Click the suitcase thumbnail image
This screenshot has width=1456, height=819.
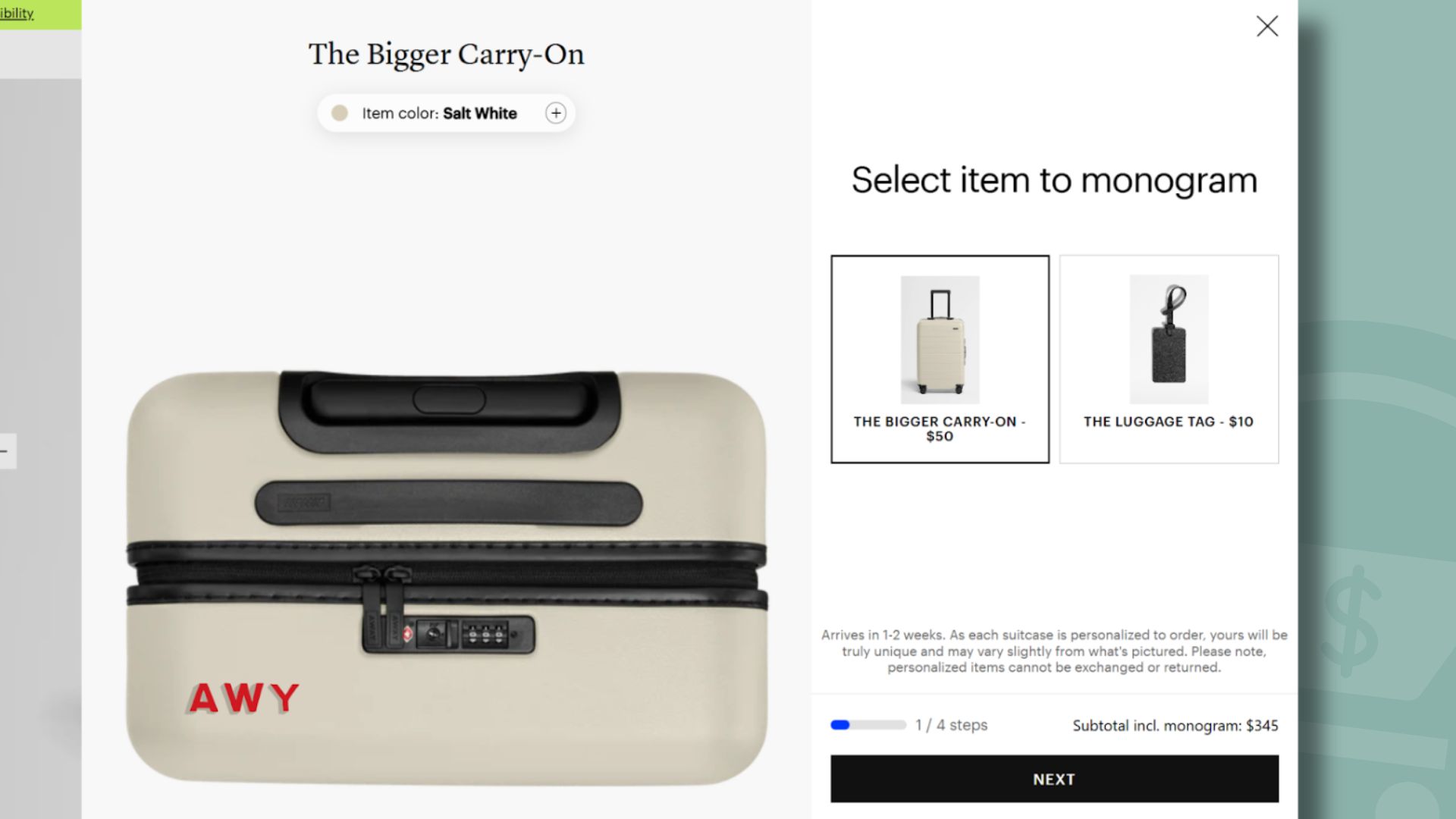[x=940, y=340]
